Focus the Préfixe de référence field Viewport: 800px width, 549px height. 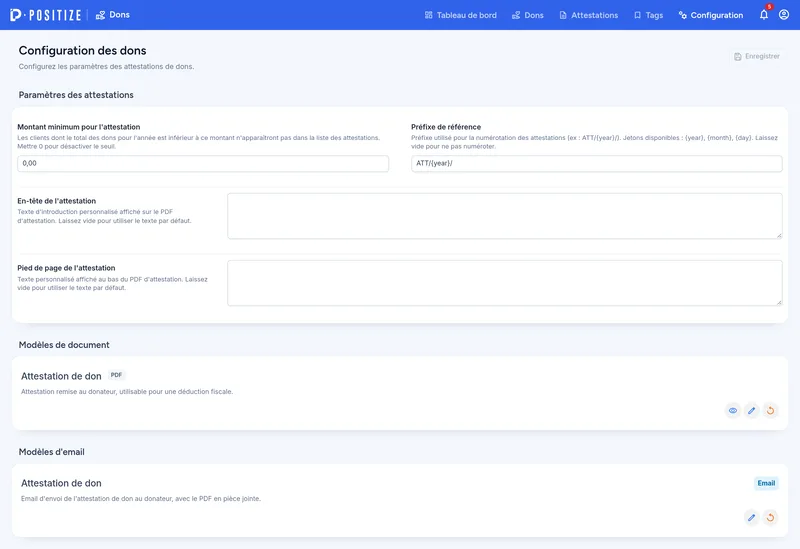coord(596,163)
